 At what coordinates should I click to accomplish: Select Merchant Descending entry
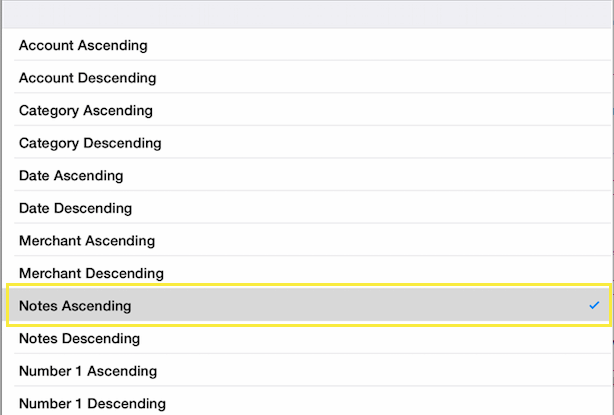click(x=308, y=272)
